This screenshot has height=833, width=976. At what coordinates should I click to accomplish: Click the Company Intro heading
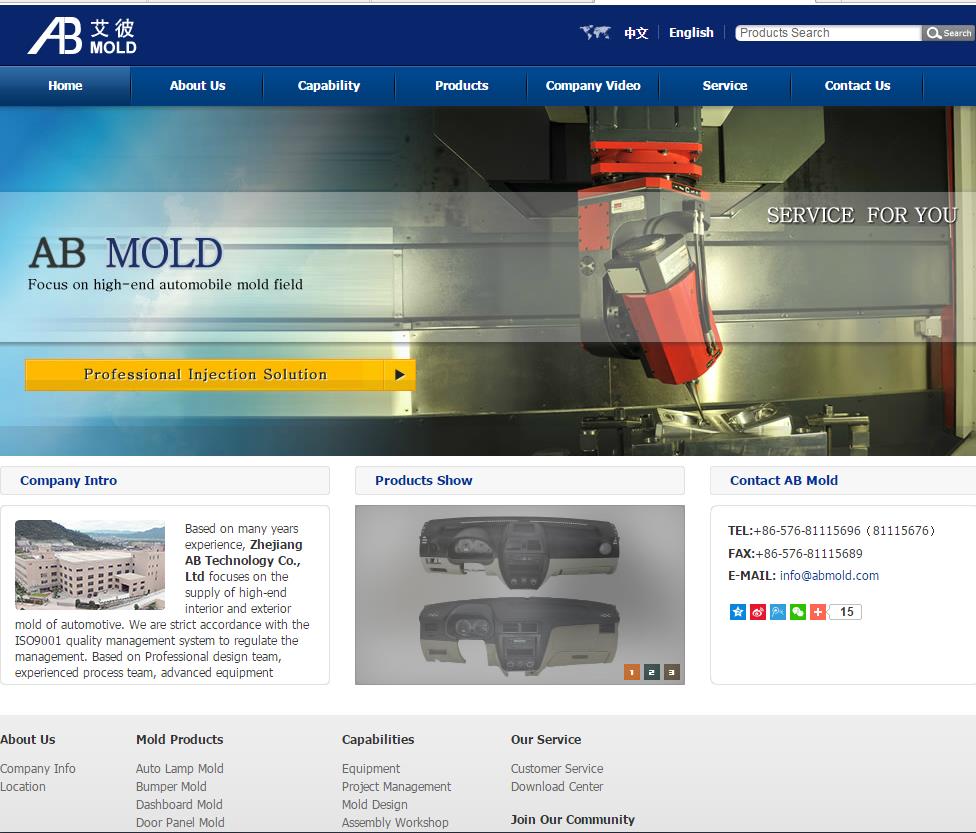[68, 481]
